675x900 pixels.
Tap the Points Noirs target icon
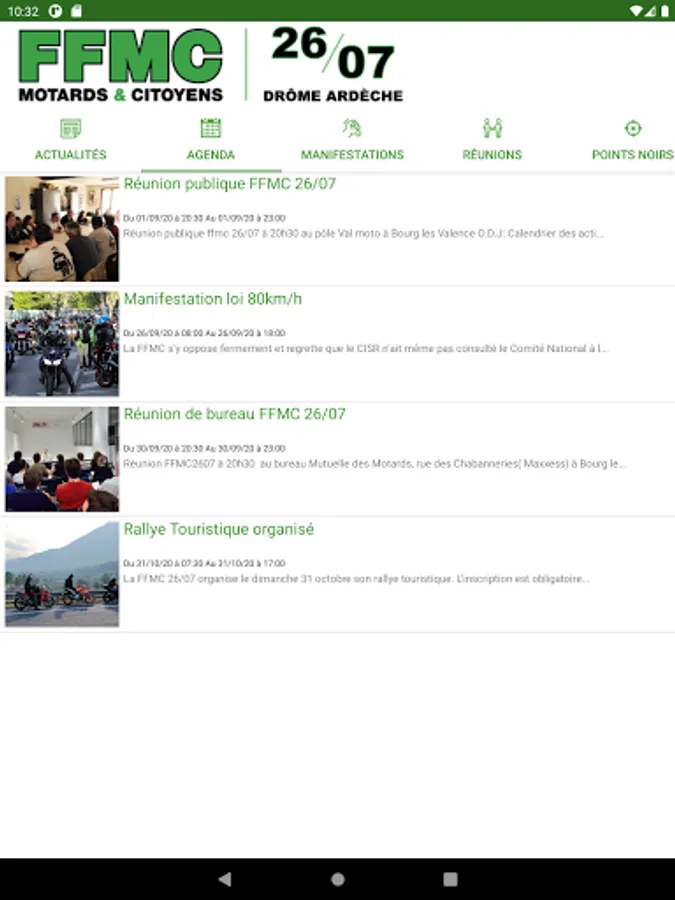click(633, 128)
